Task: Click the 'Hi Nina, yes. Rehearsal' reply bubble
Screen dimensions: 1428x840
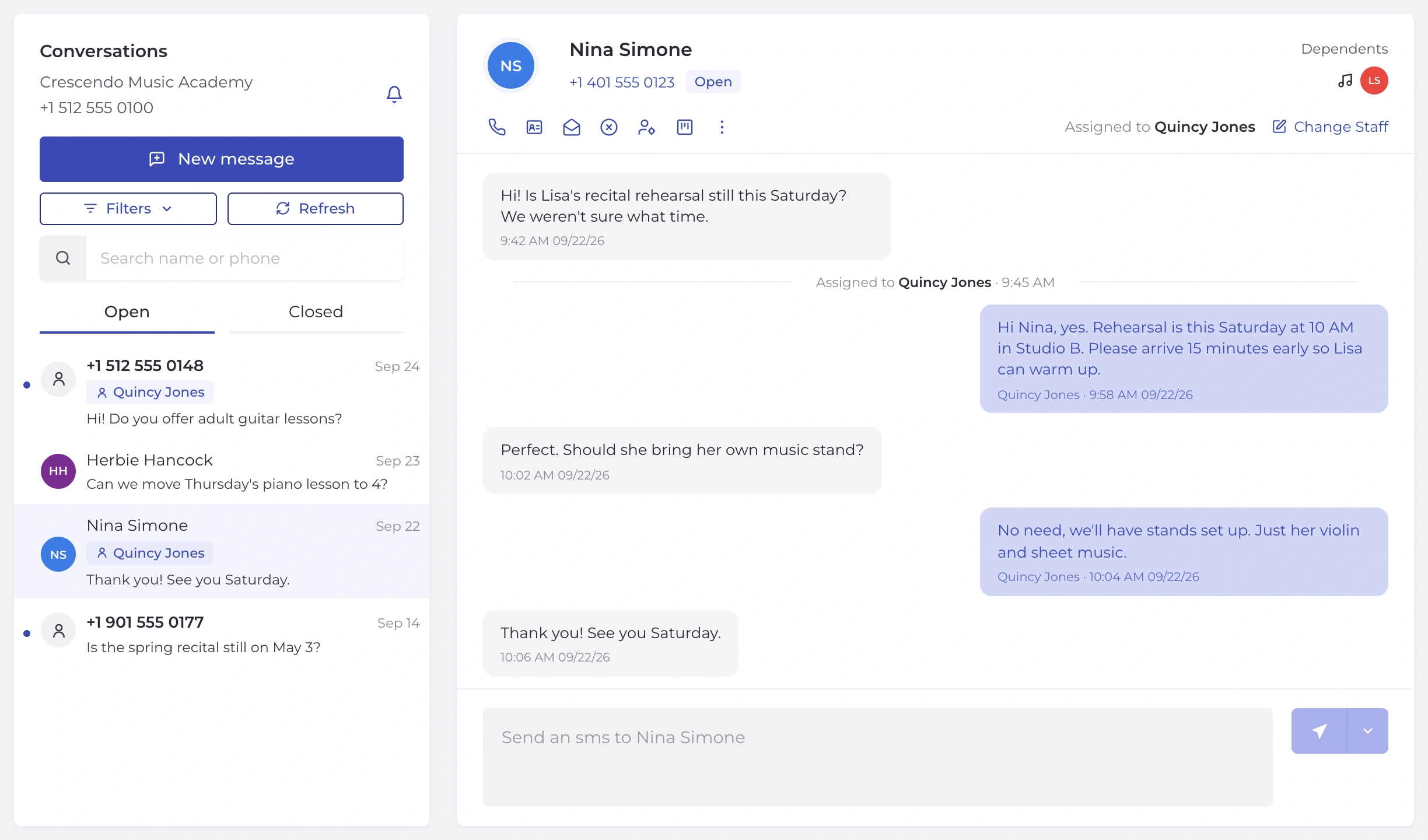Action: coord(1184,359)
